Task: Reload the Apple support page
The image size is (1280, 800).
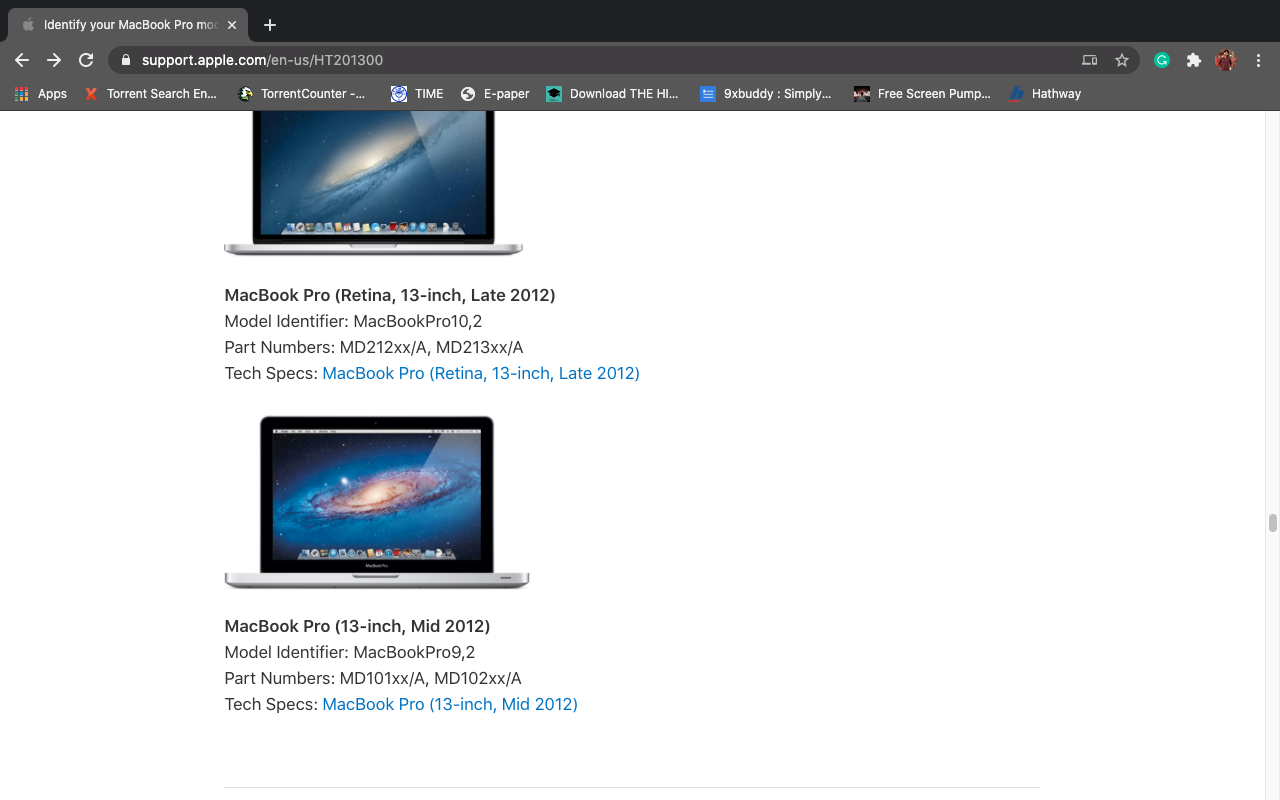Action: click(86, 60)
